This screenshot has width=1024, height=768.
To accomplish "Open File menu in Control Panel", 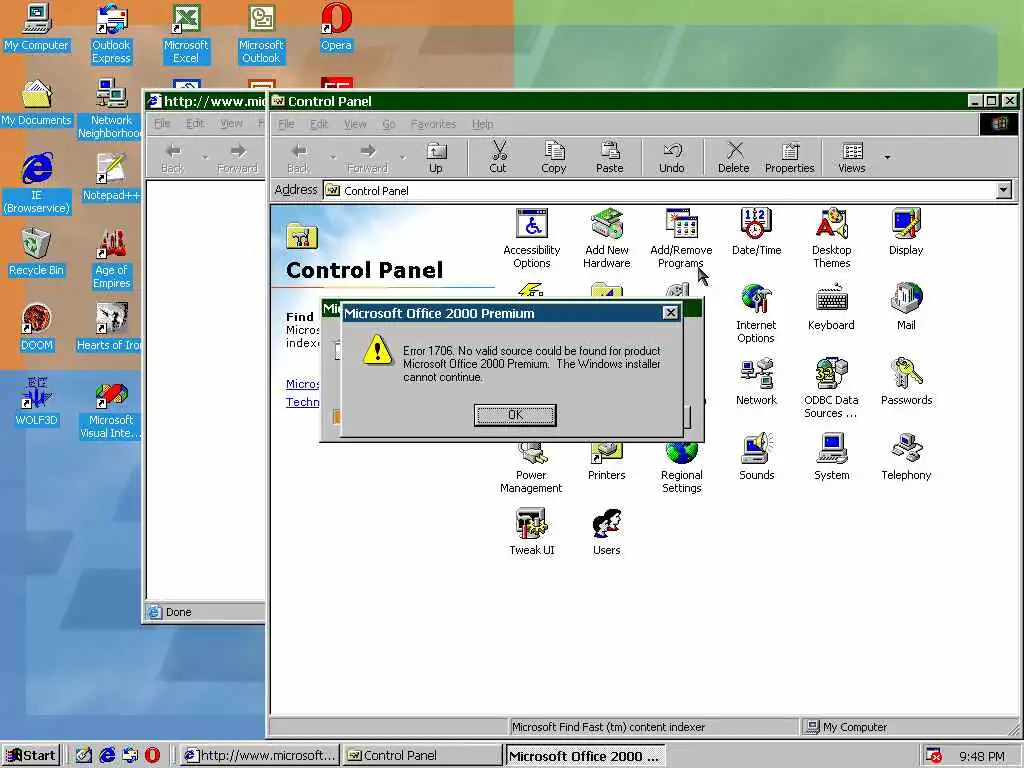I will coord(286,124).
